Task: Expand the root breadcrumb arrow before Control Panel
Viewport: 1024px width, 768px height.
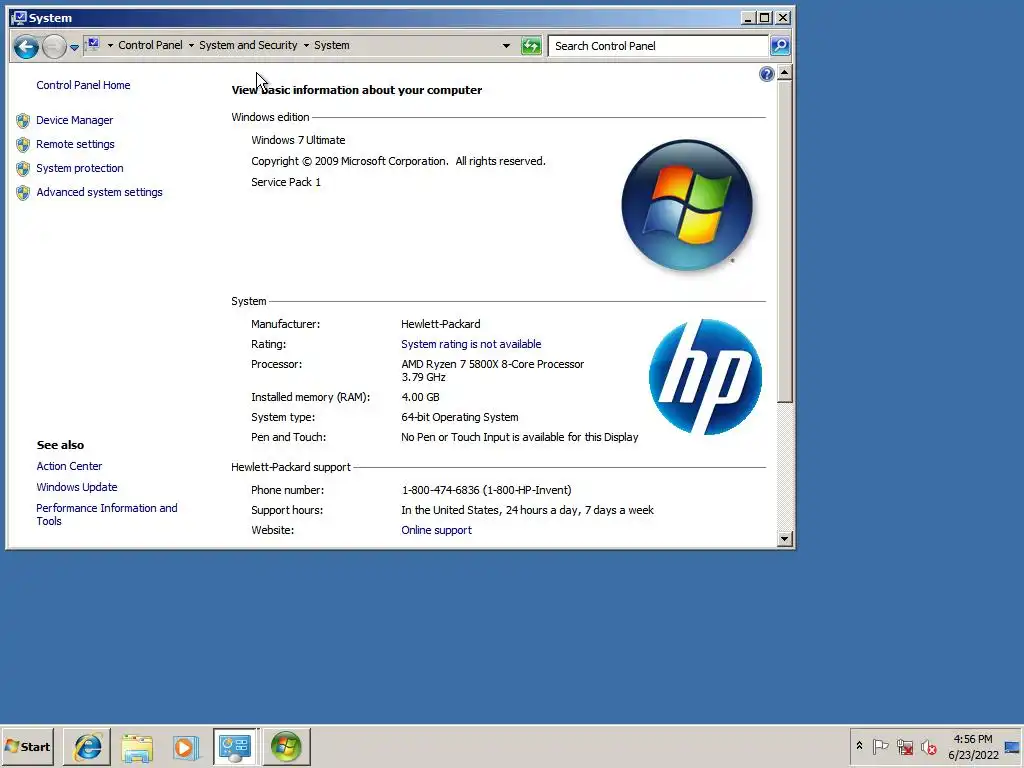Action: point(110,45)
